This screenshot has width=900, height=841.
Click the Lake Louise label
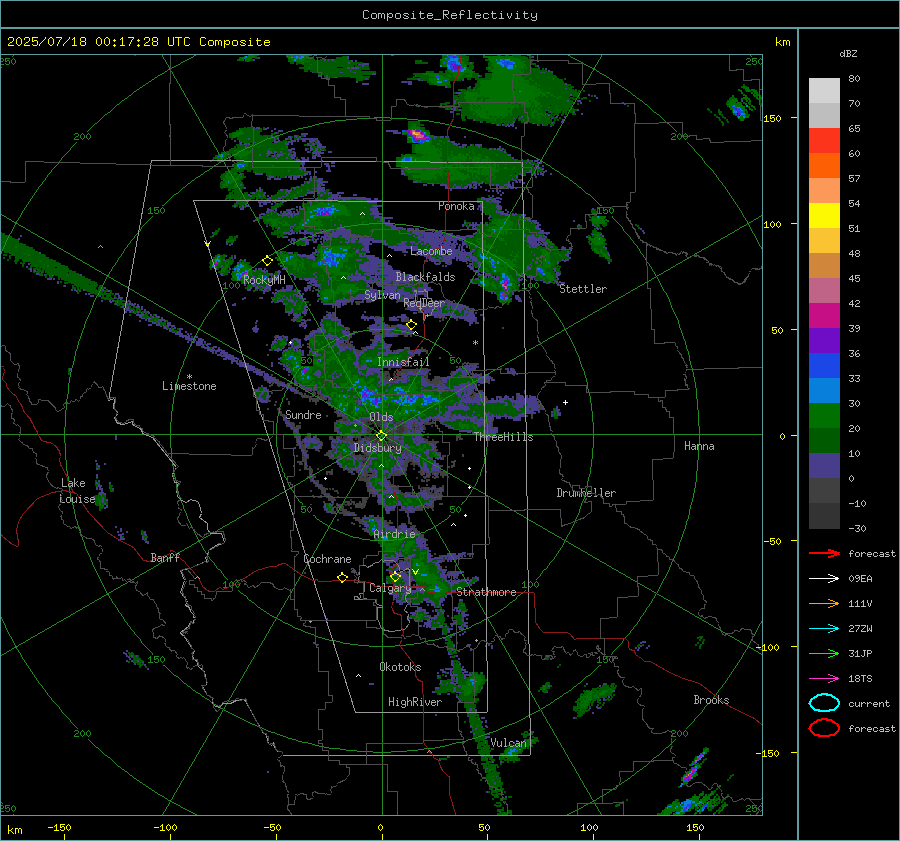(77, 491)
